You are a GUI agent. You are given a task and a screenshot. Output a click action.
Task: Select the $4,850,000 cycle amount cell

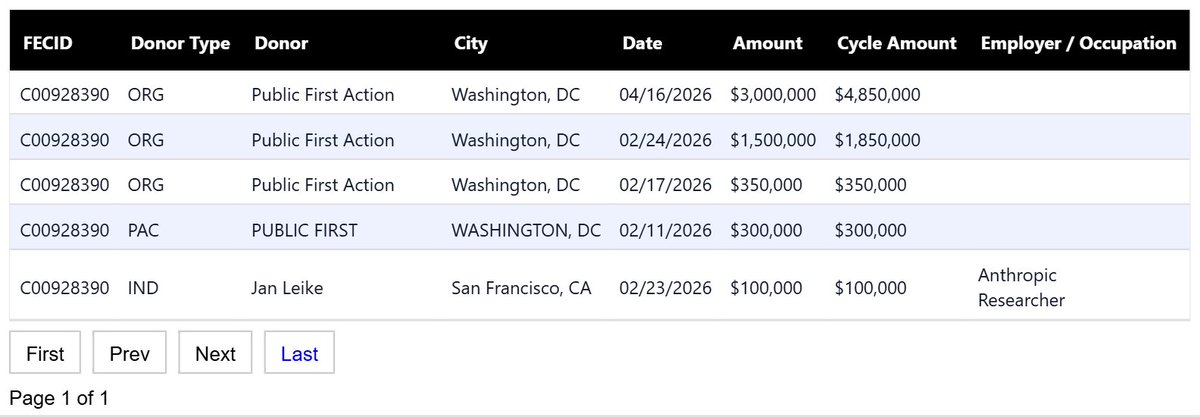(x=877, y=95)
